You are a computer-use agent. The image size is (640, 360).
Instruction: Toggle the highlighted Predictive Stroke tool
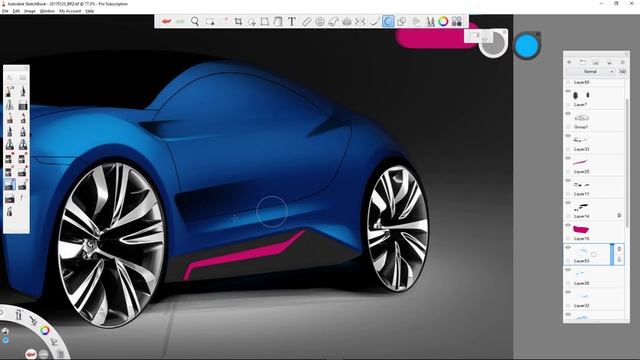coord(388,21)
